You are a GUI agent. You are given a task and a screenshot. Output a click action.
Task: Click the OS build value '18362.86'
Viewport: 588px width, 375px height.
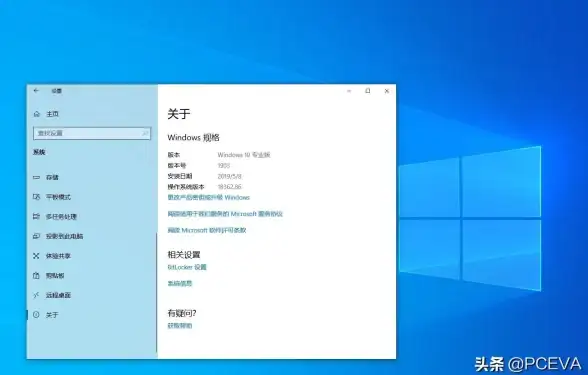click(230, 187)
